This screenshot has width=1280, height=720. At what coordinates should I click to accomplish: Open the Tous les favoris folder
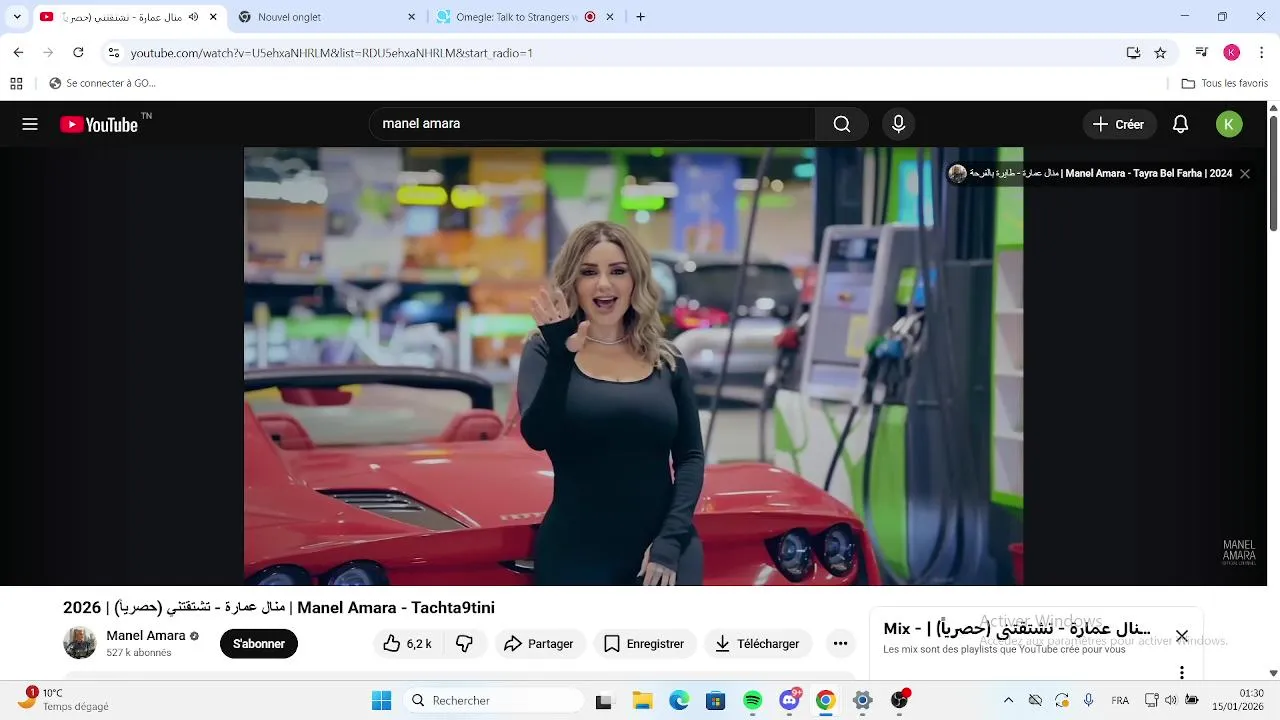point(1224,84)
